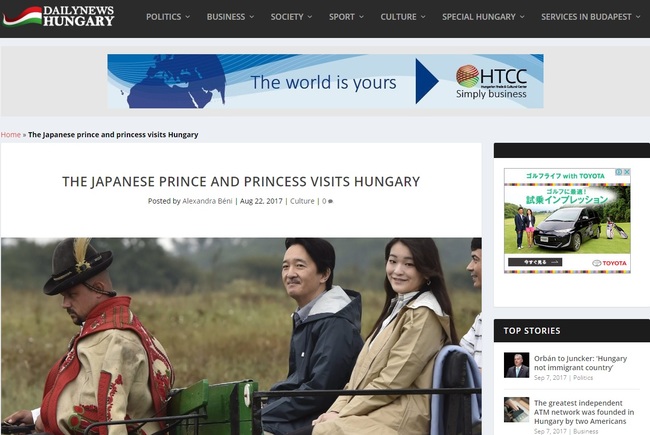
Task: Click the Daily News Hungary logo
Action: [58, 17]
